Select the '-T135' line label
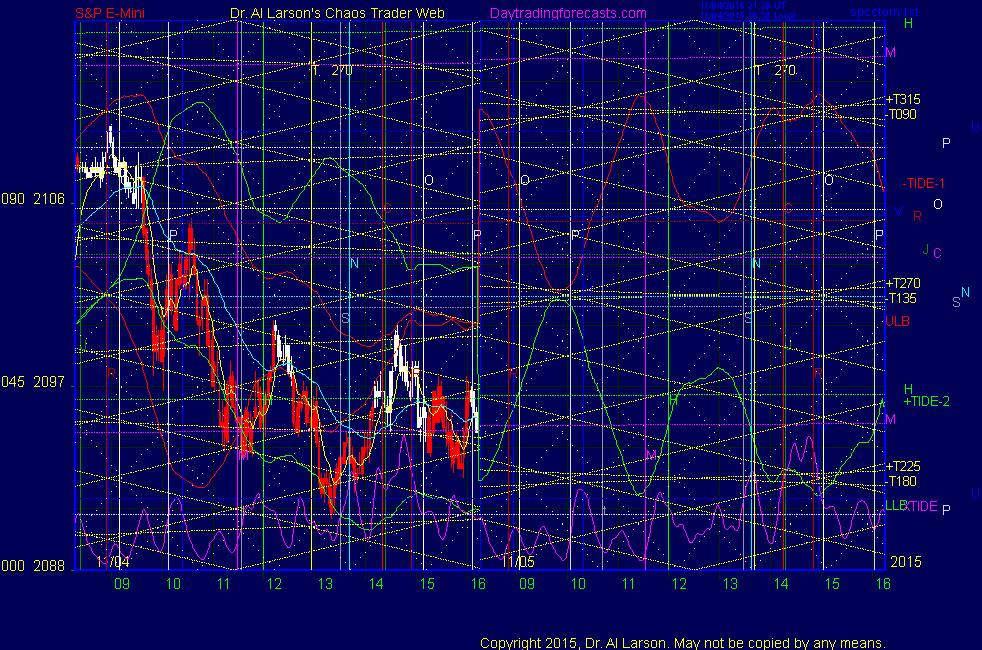Image resolution: width=982 pixels, height=650 pixels. (x=901, y=298)
